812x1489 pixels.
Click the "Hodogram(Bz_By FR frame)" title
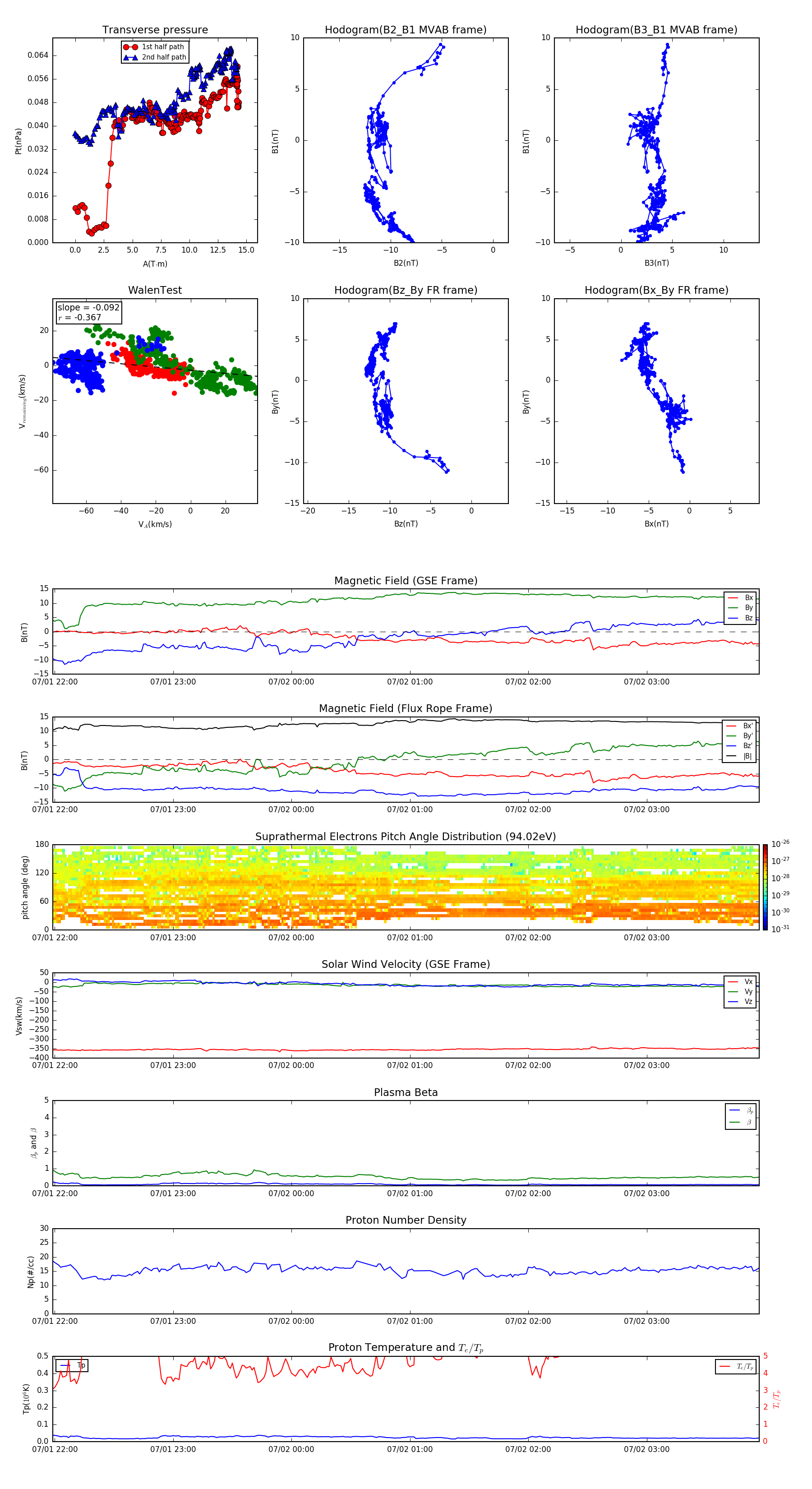pyautogui.click(x=406, y=290)
